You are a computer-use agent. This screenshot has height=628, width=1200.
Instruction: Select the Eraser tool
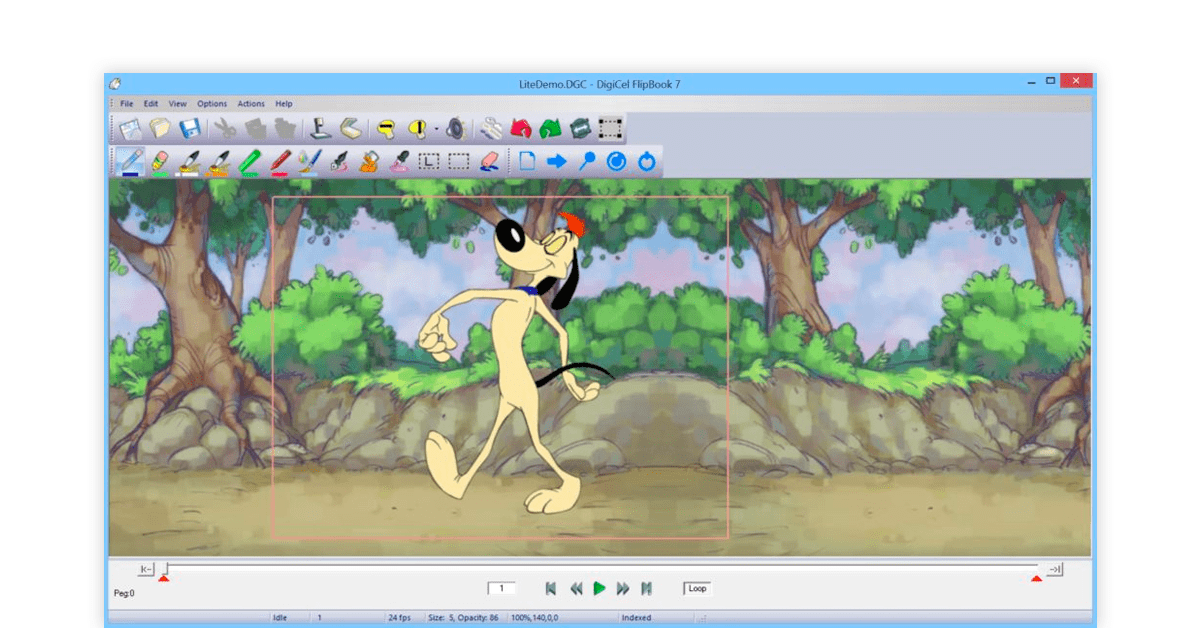pyautogui.click(x=488, y=160)
